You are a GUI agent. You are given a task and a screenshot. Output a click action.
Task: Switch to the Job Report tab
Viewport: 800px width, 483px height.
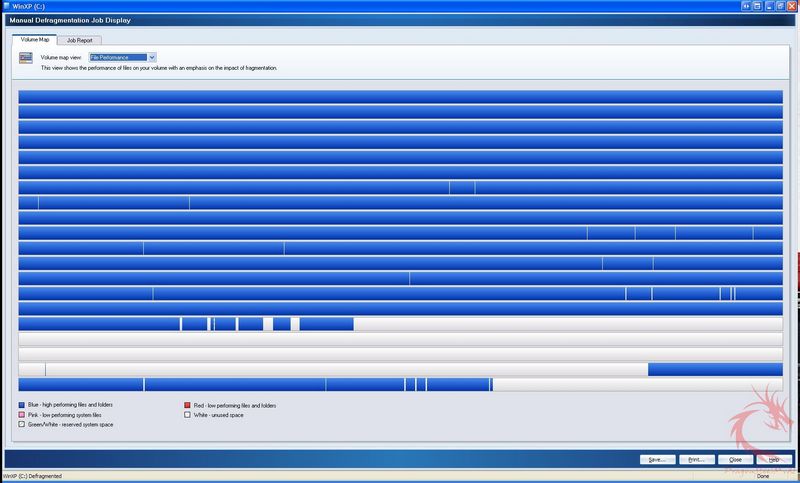click(78, 40)
